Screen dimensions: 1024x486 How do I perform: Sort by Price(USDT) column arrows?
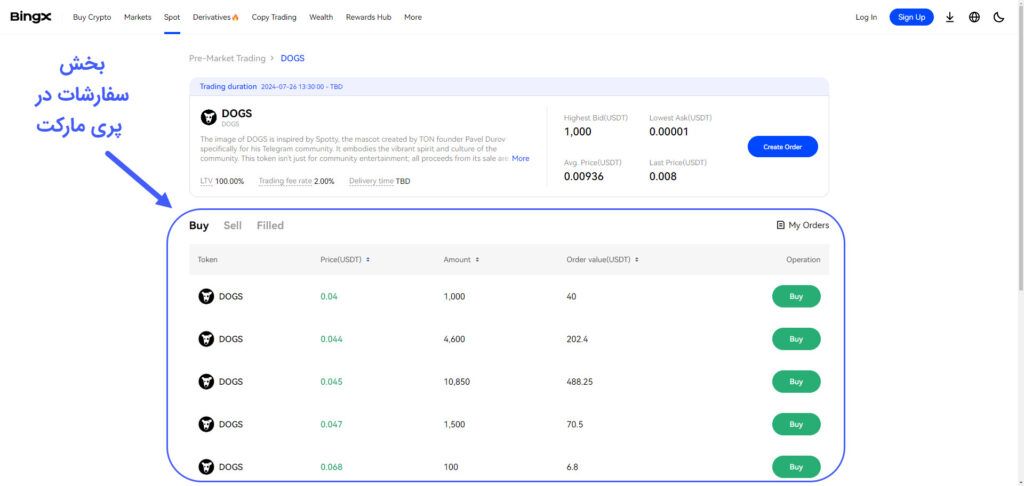click(x=368, y=260)
